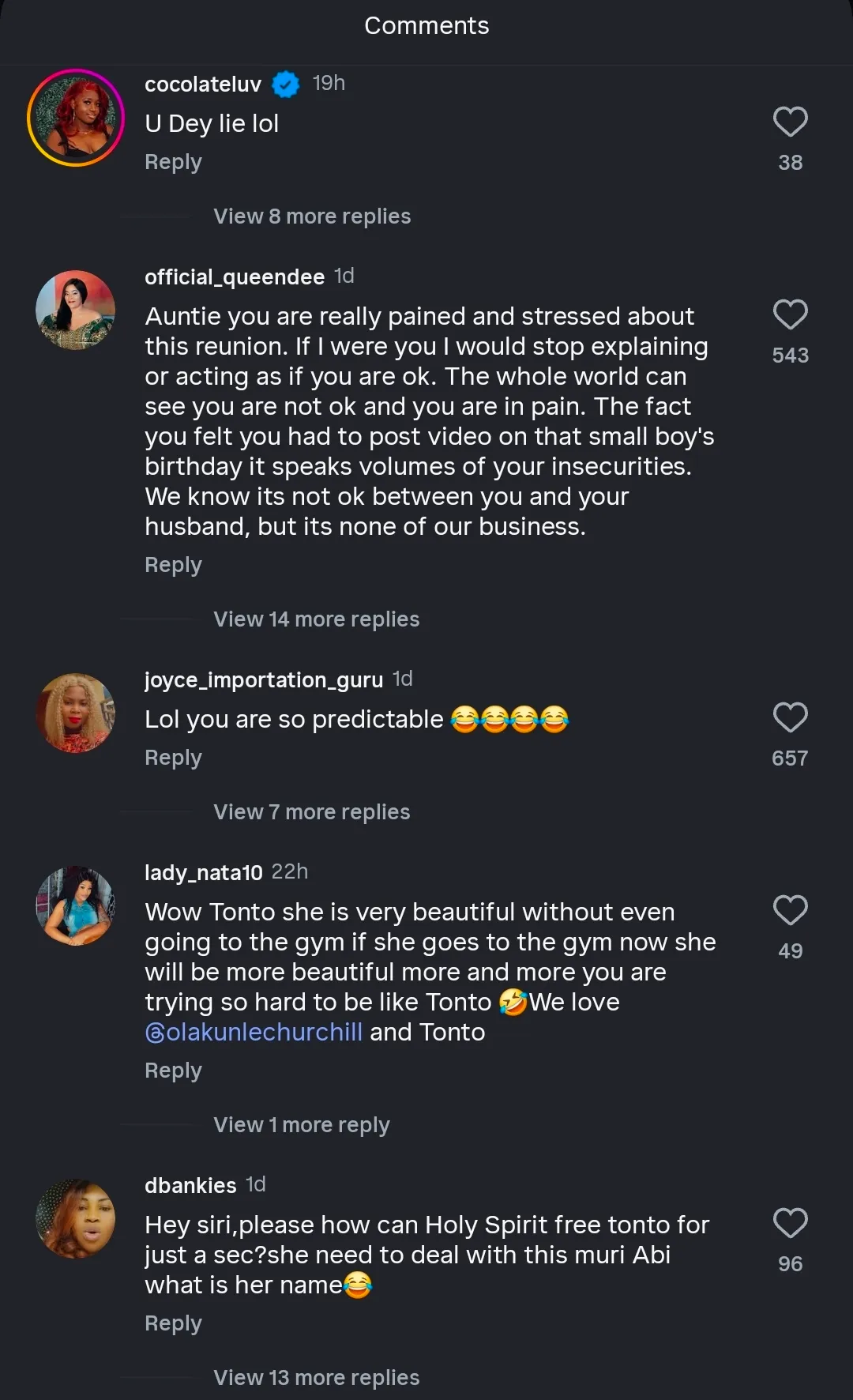Expand 8 more replies under cocolateluv

[312, 216]
